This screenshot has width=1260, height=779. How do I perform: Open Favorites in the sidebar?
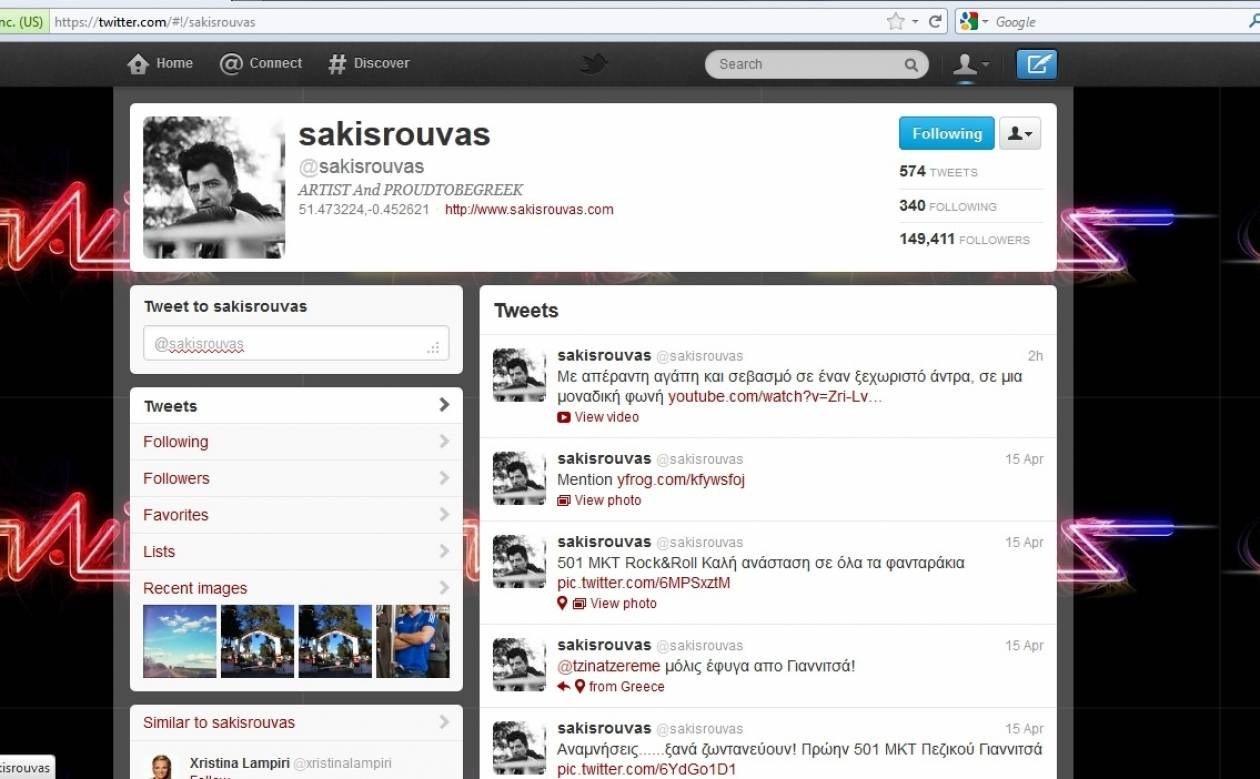click(296, 515)
